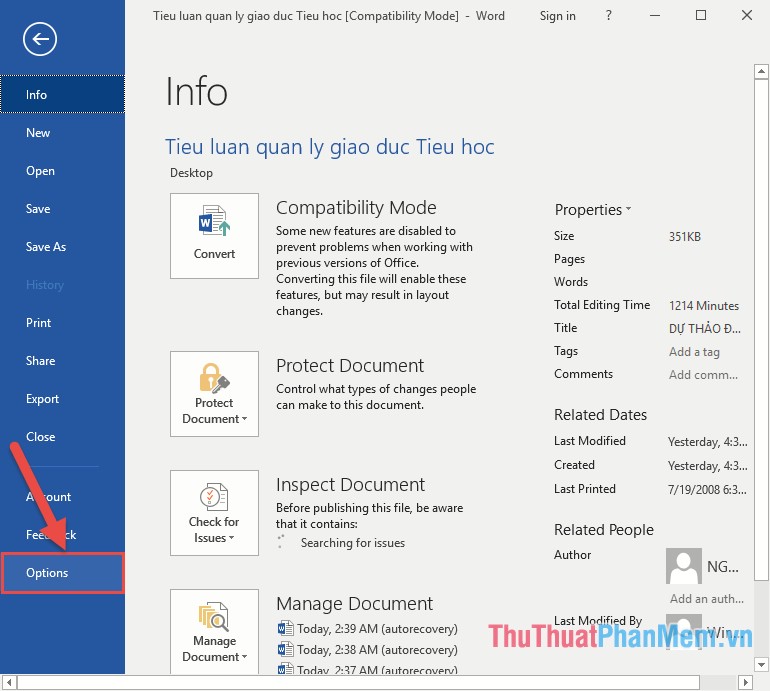Open the Manage Document button

tap(214, 632)
